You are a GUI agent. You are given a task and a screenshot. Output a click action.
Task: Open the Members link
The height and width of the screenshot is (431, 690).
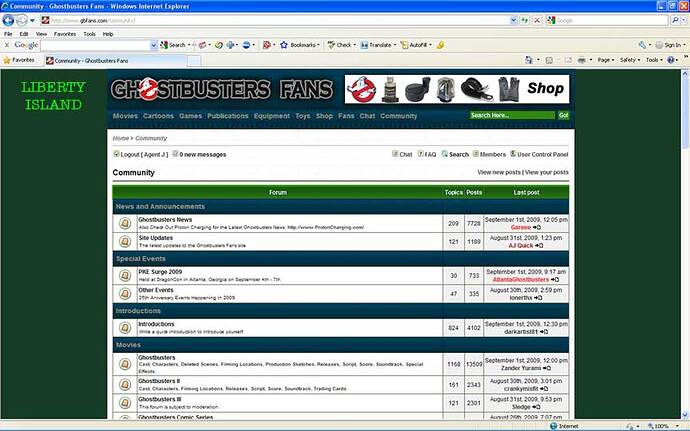tap(489, 155)
